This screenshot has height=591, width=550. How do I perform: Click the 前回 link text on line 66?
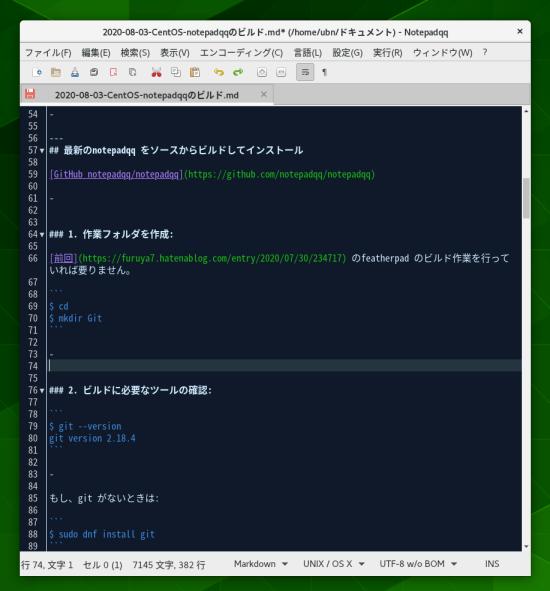point(63,258)
